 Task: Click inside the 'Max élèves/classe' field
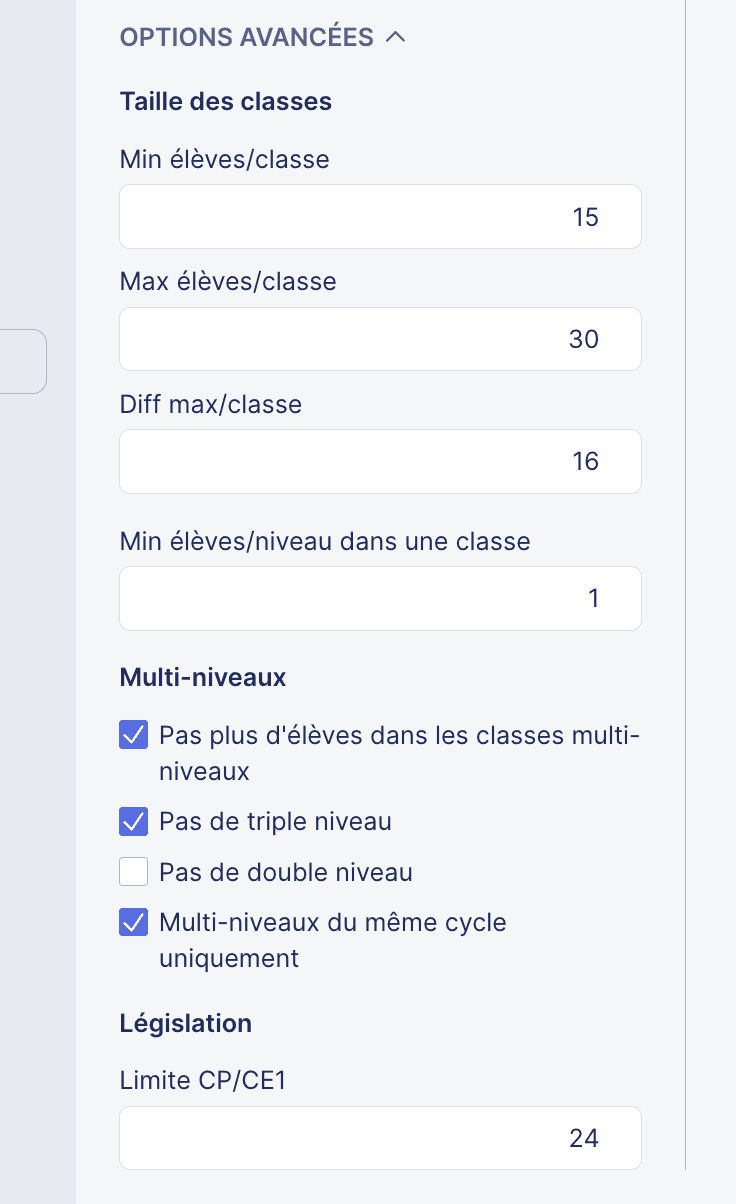(380, 338)
